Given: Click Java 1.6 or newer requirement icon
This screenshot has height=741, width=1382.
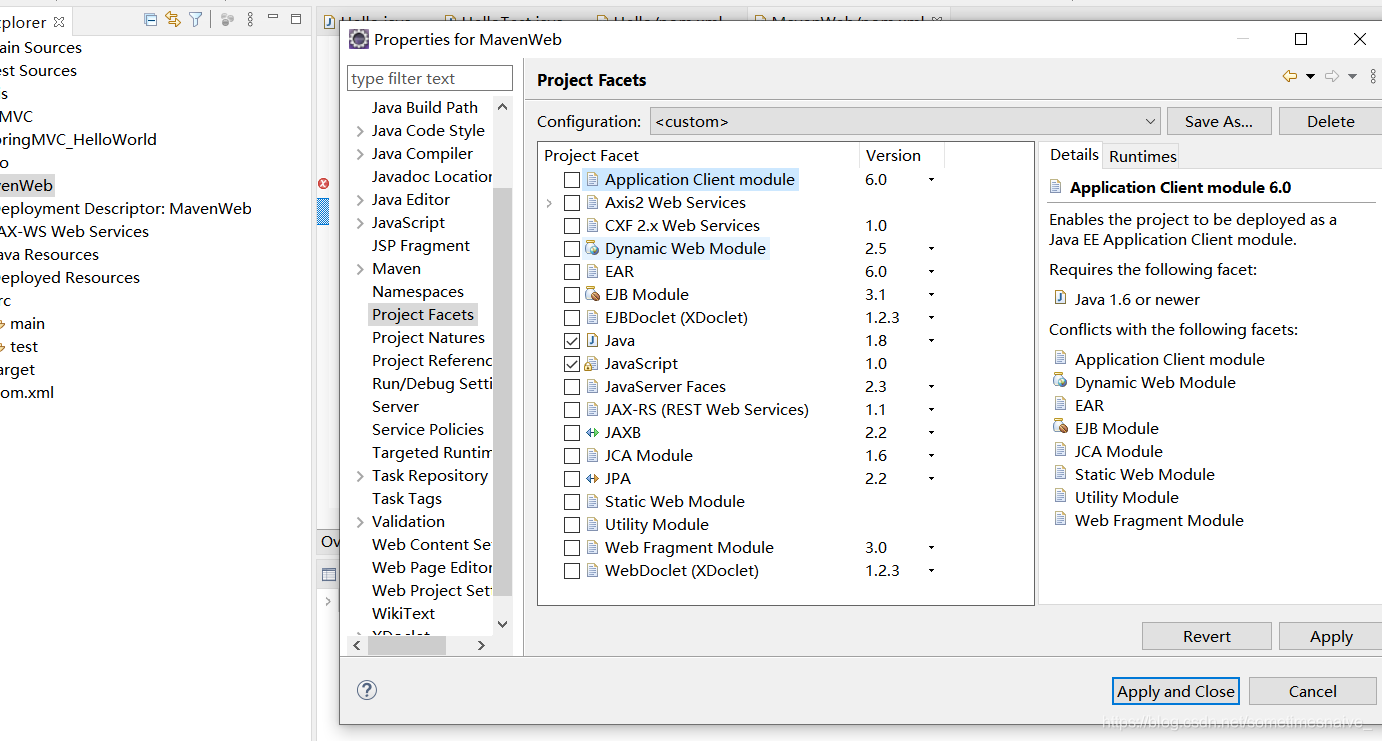Looking at the screenshot, I should click(1060, 298).
